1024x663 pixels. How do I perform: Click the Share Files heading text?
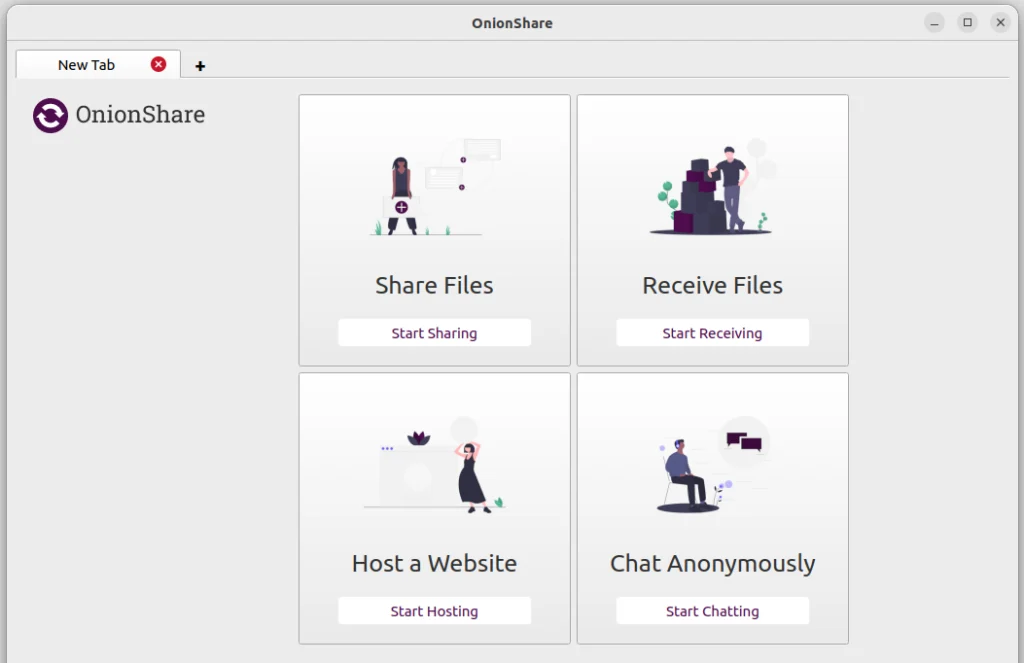click(434, 285)
